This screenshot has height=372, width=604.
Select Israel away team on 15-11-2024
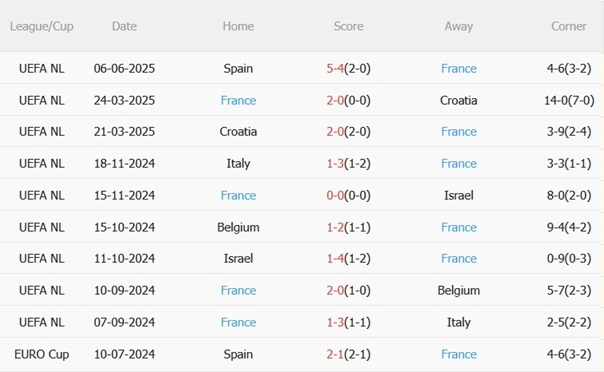(x=458, y=196)
